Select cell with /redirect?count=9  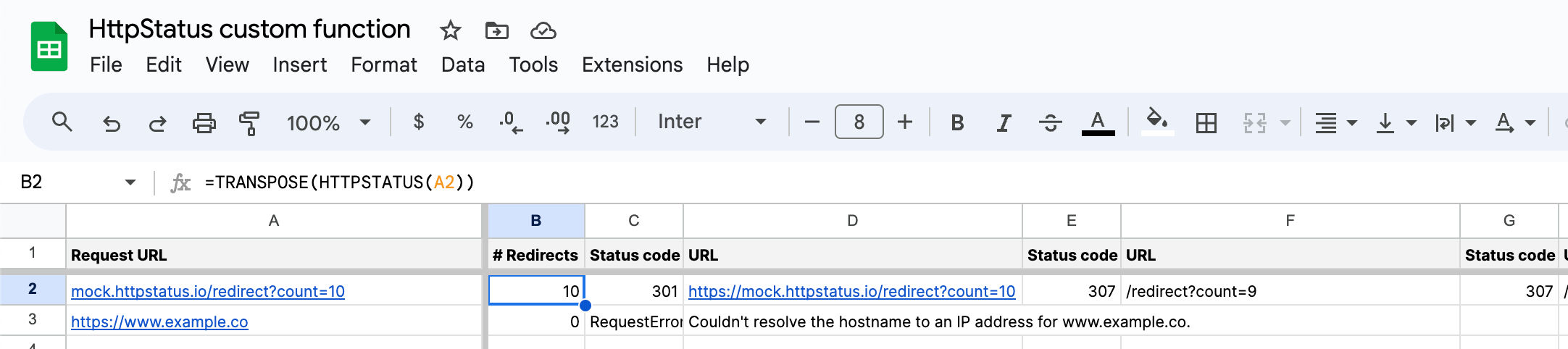[x=1290, y=291]
